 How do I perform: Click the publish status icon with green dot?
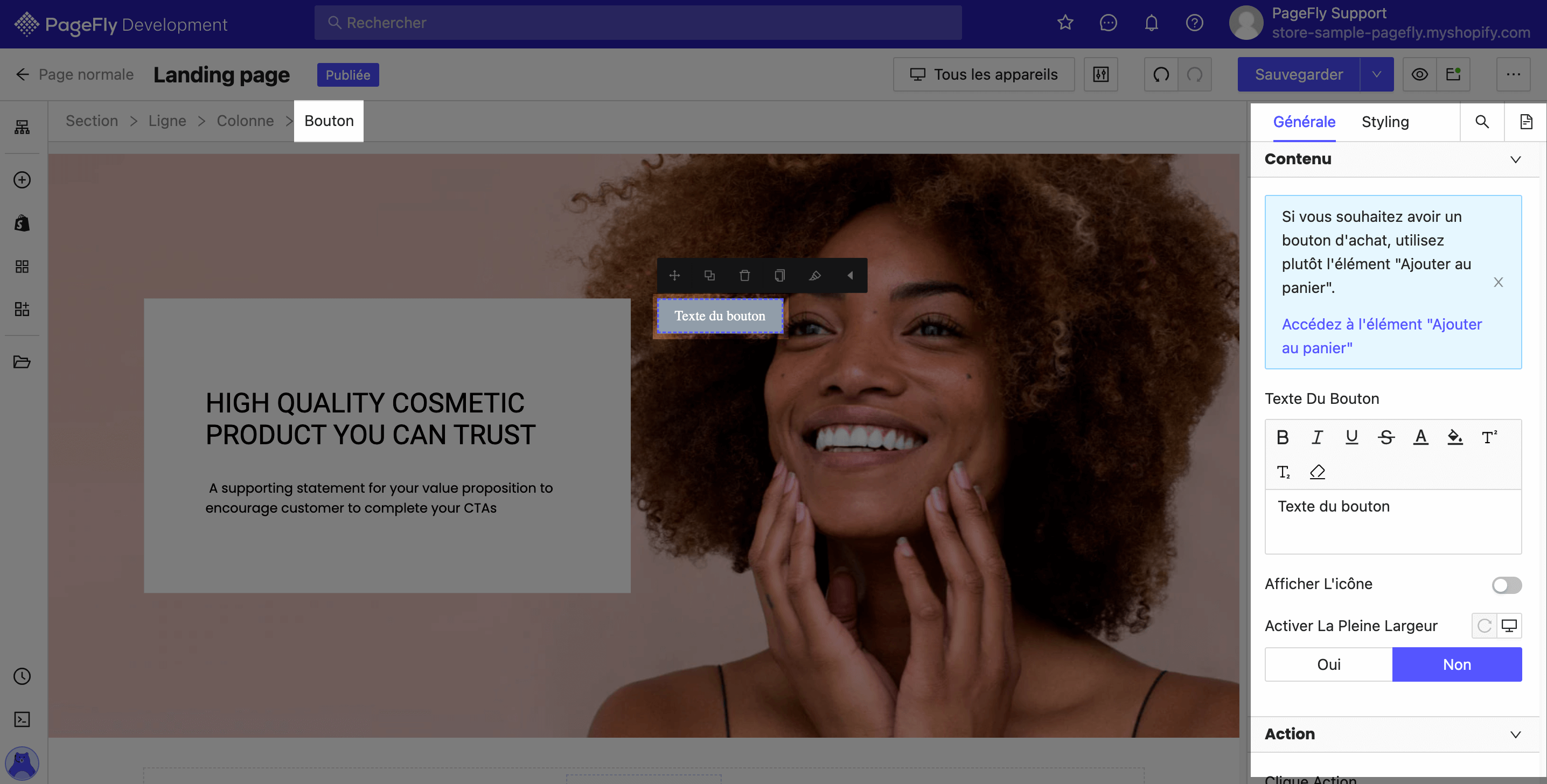[x=1453, y=74]
